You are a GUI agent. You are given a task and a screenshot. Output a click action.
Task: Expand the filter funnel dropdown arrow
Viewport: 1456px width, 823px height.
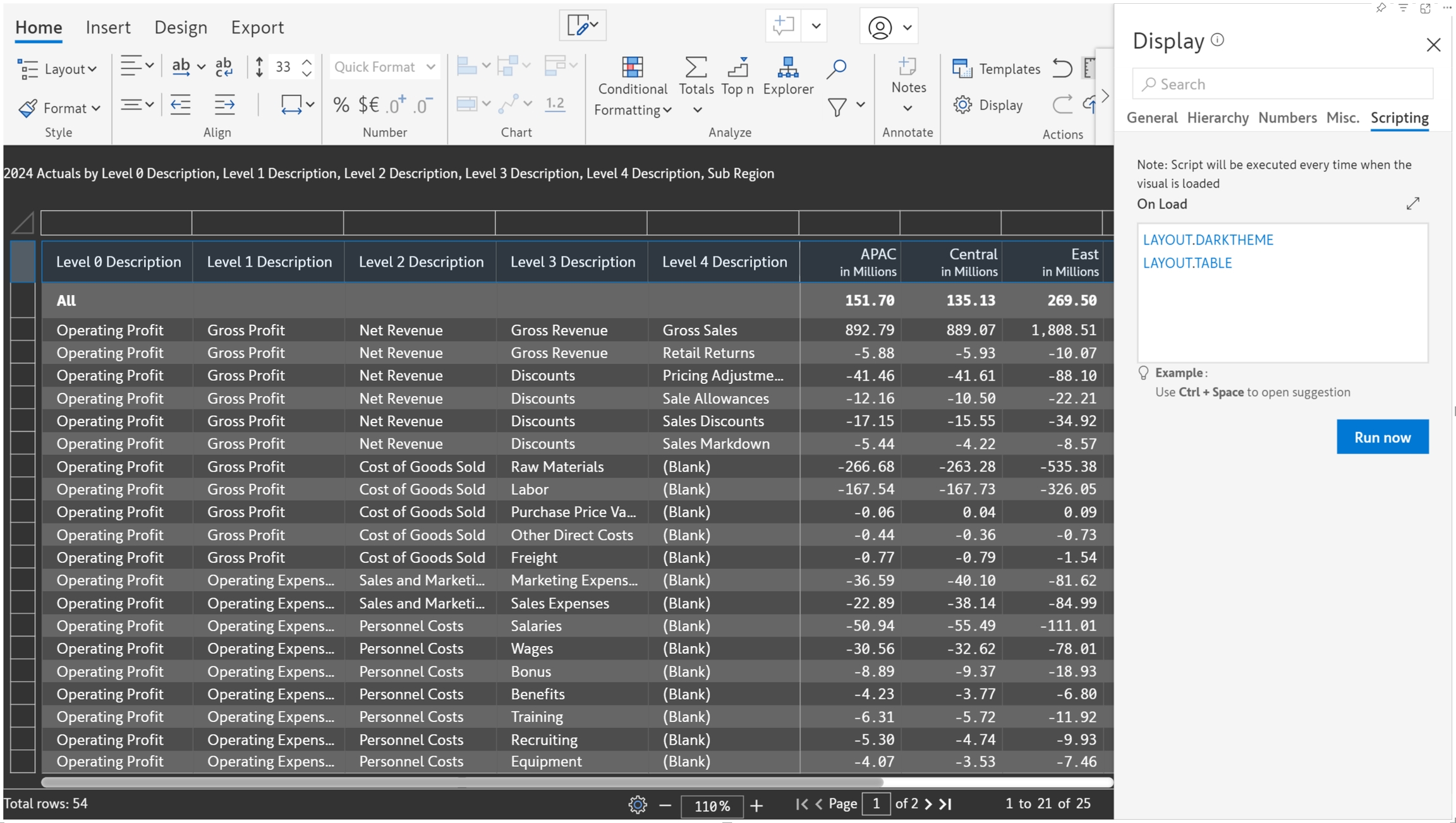click(861, 105)
